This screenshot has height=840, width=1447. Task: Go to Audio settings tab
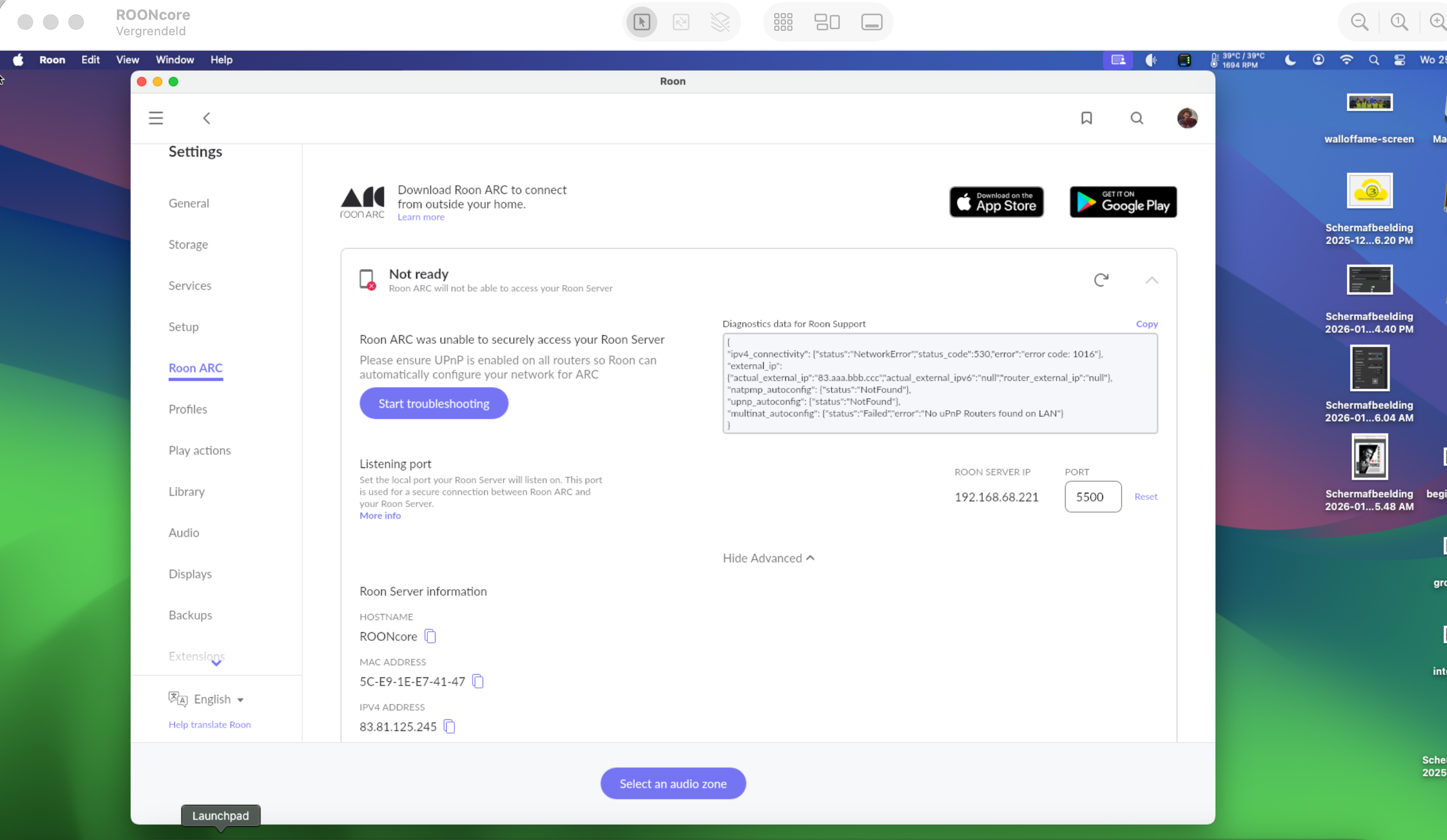[184, 532]
